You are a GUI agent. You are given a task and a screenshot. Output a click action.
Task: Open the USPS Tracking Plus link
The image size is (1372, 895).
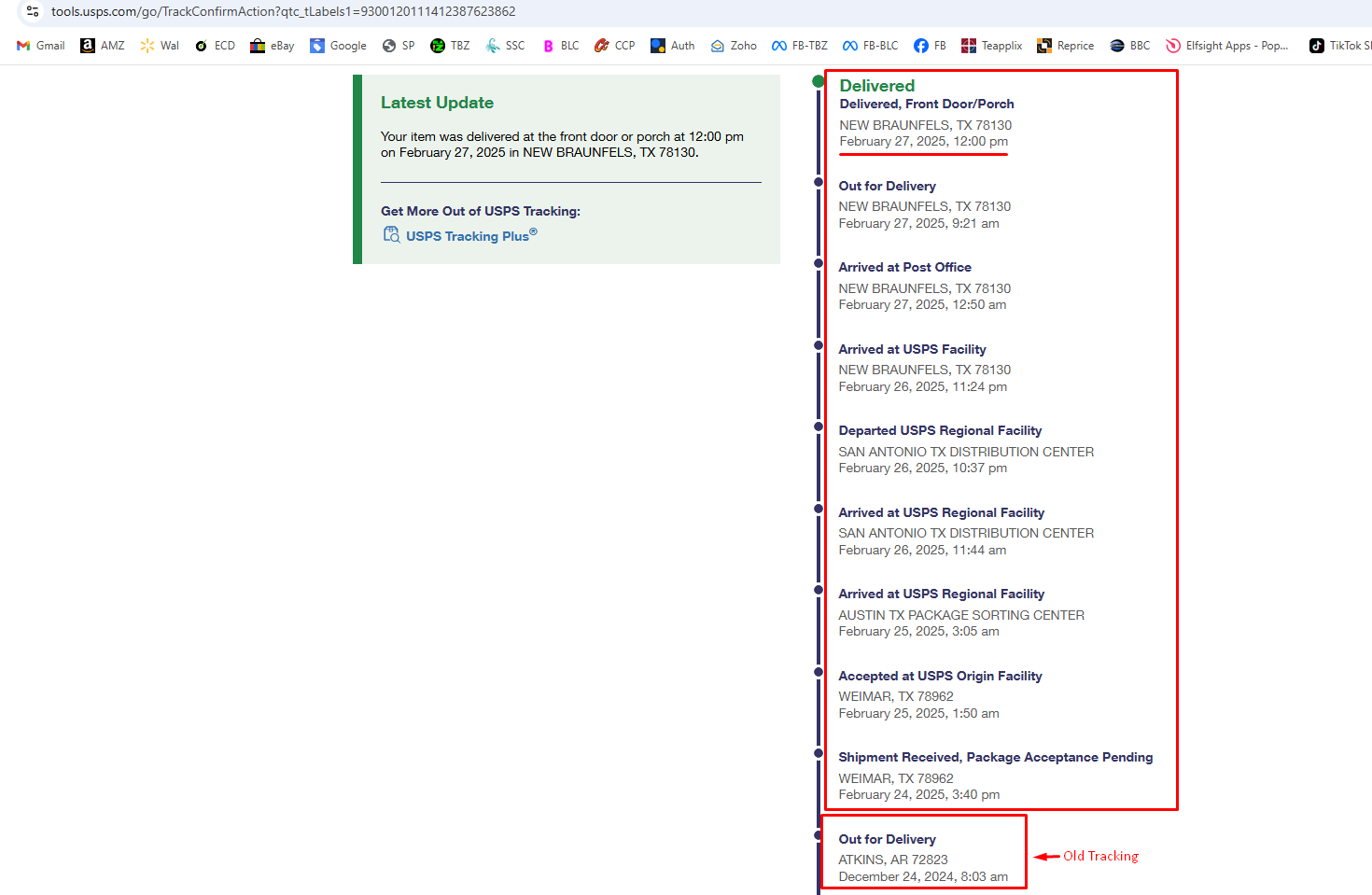471,236
